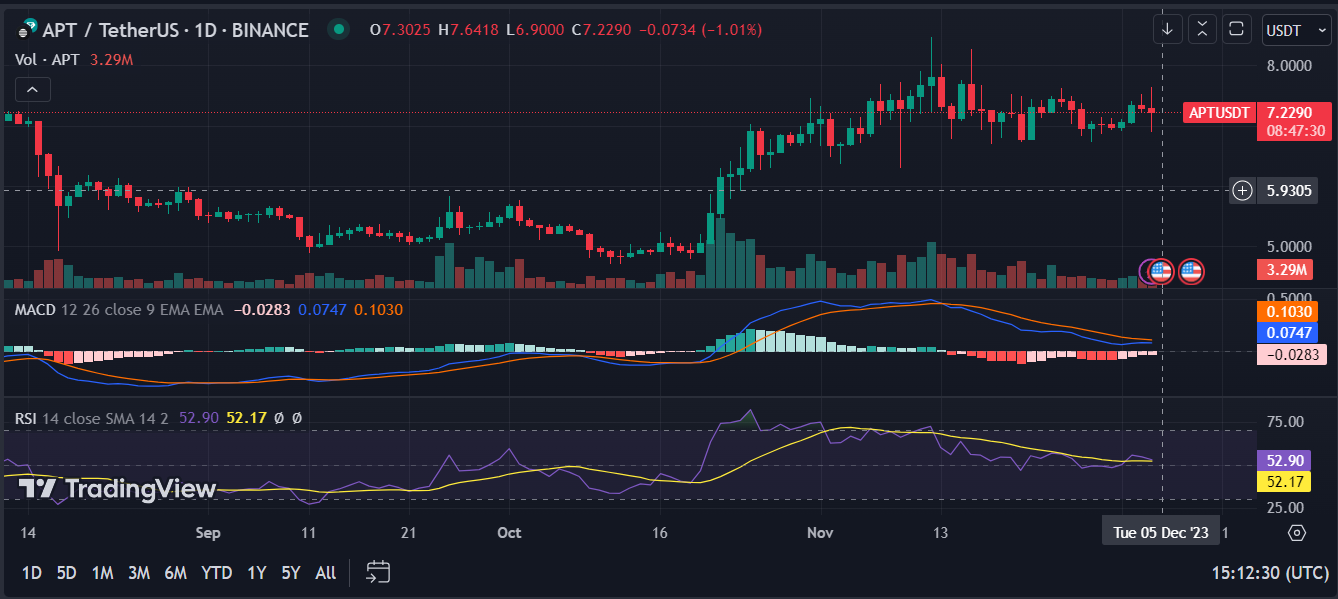
Task: Click the US flag event icon overlapping purple marker
Action: pyautogui.click(x=1160, y=270)
